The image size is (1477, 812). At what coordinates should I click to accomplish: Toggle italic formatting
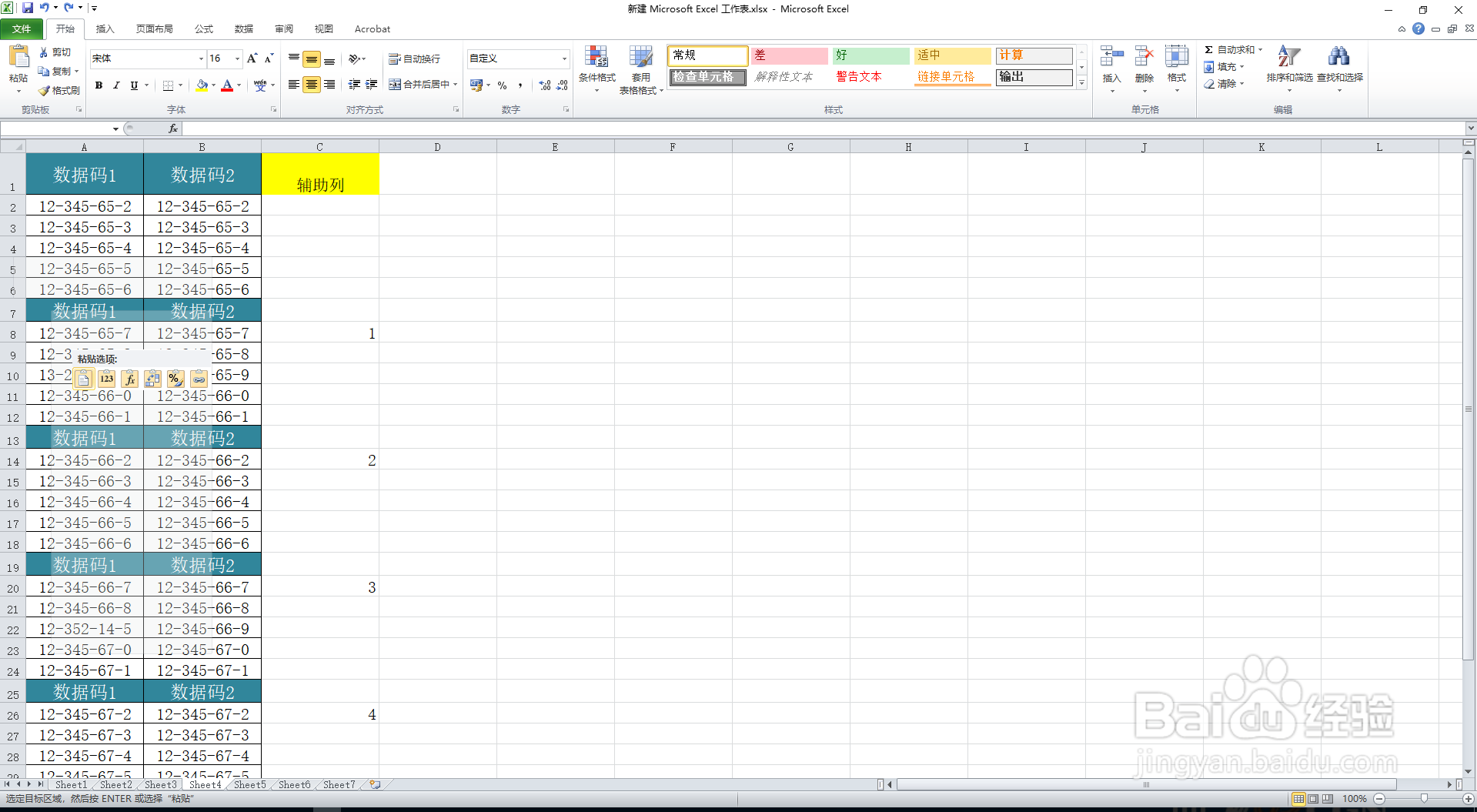coord(116,85)
